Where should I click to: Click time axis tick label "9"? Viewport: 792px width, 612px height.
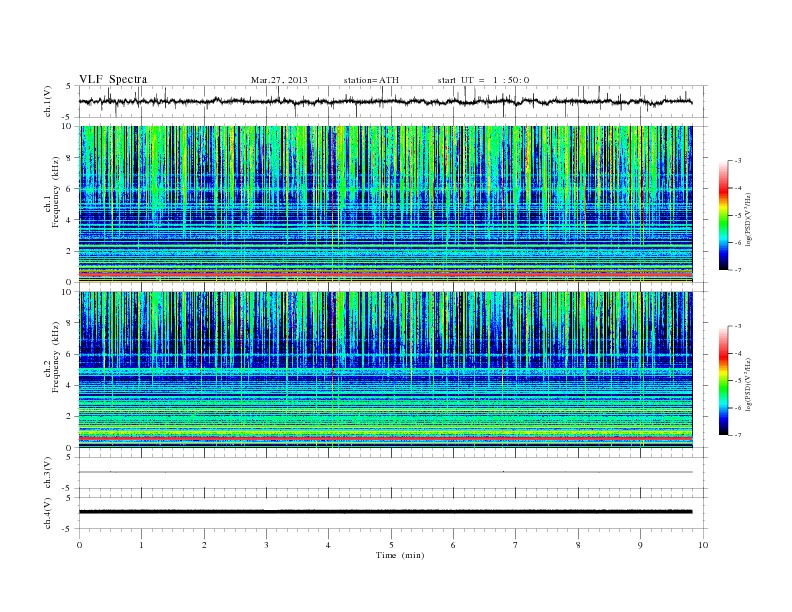click(640, 545)
